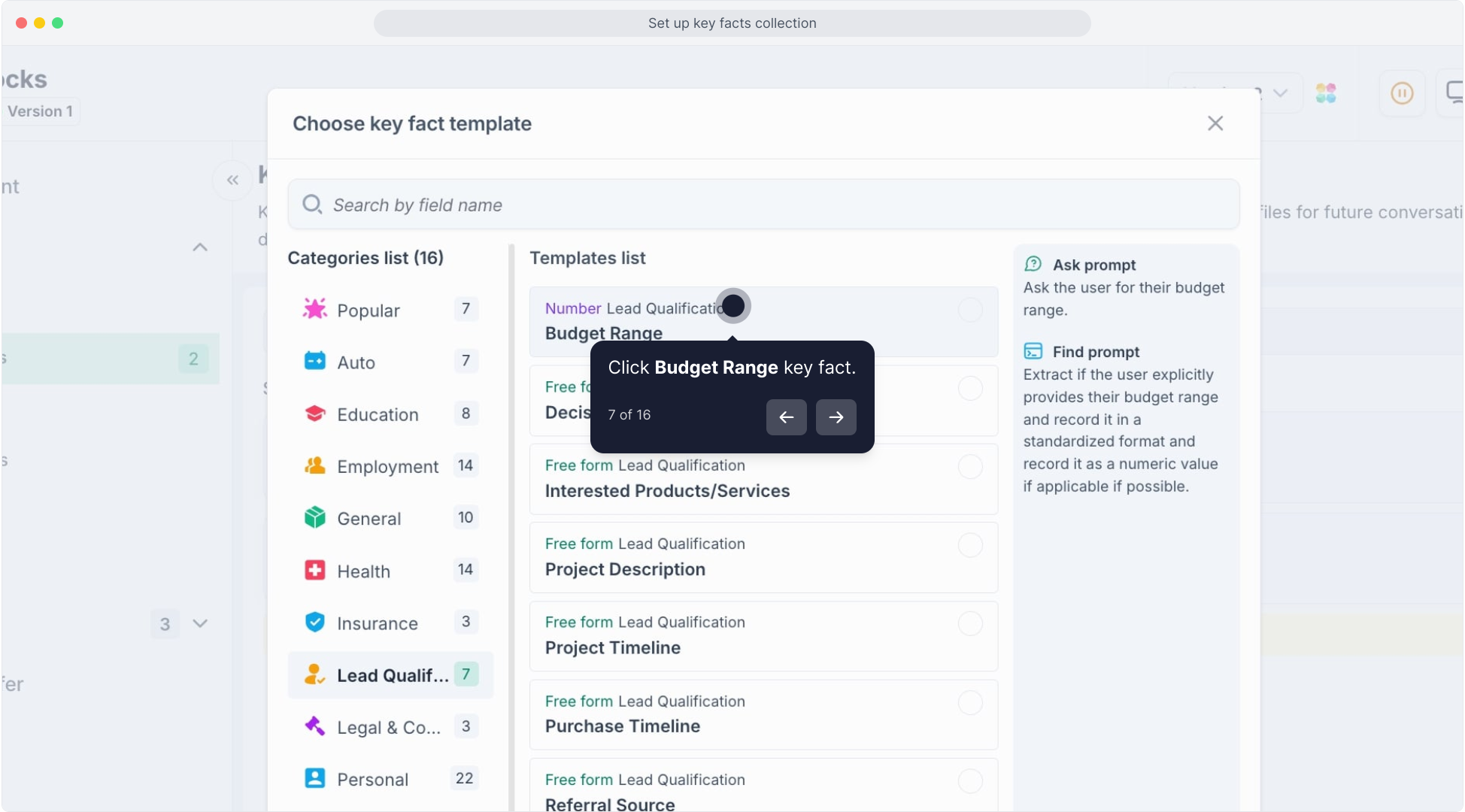Viewport: 1465px width, 812px height.
Task: Switch to the Personal category
Action: click(372, 779)
